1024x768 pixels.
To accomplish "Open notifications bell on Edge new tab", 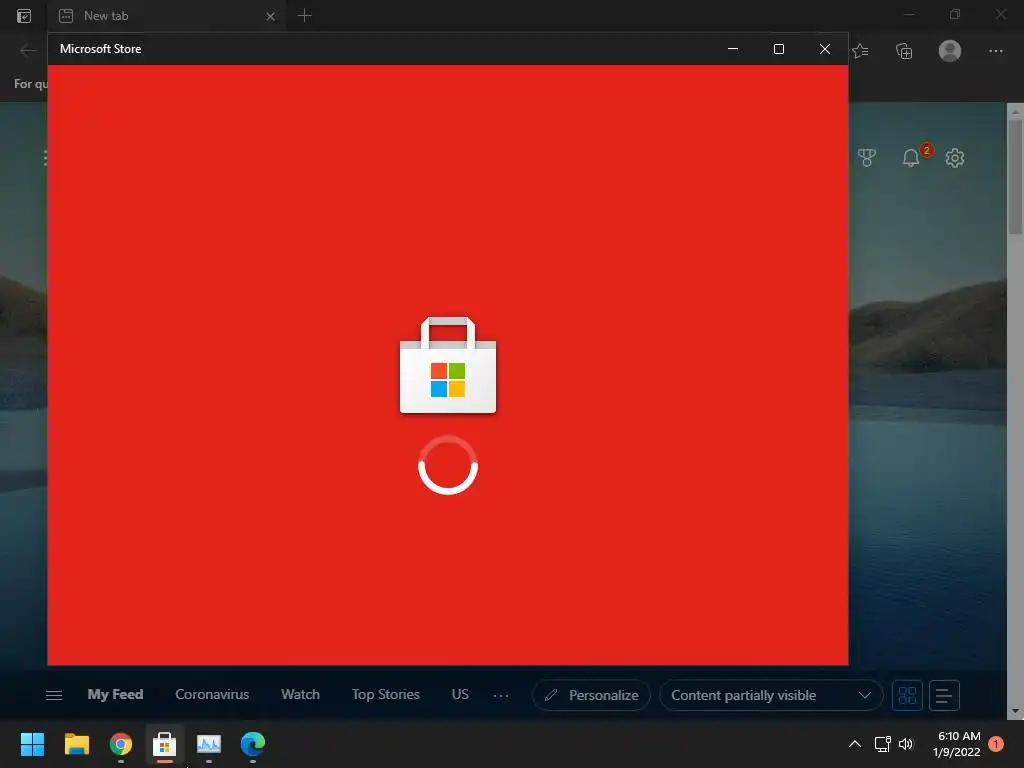I will point(911,157).
